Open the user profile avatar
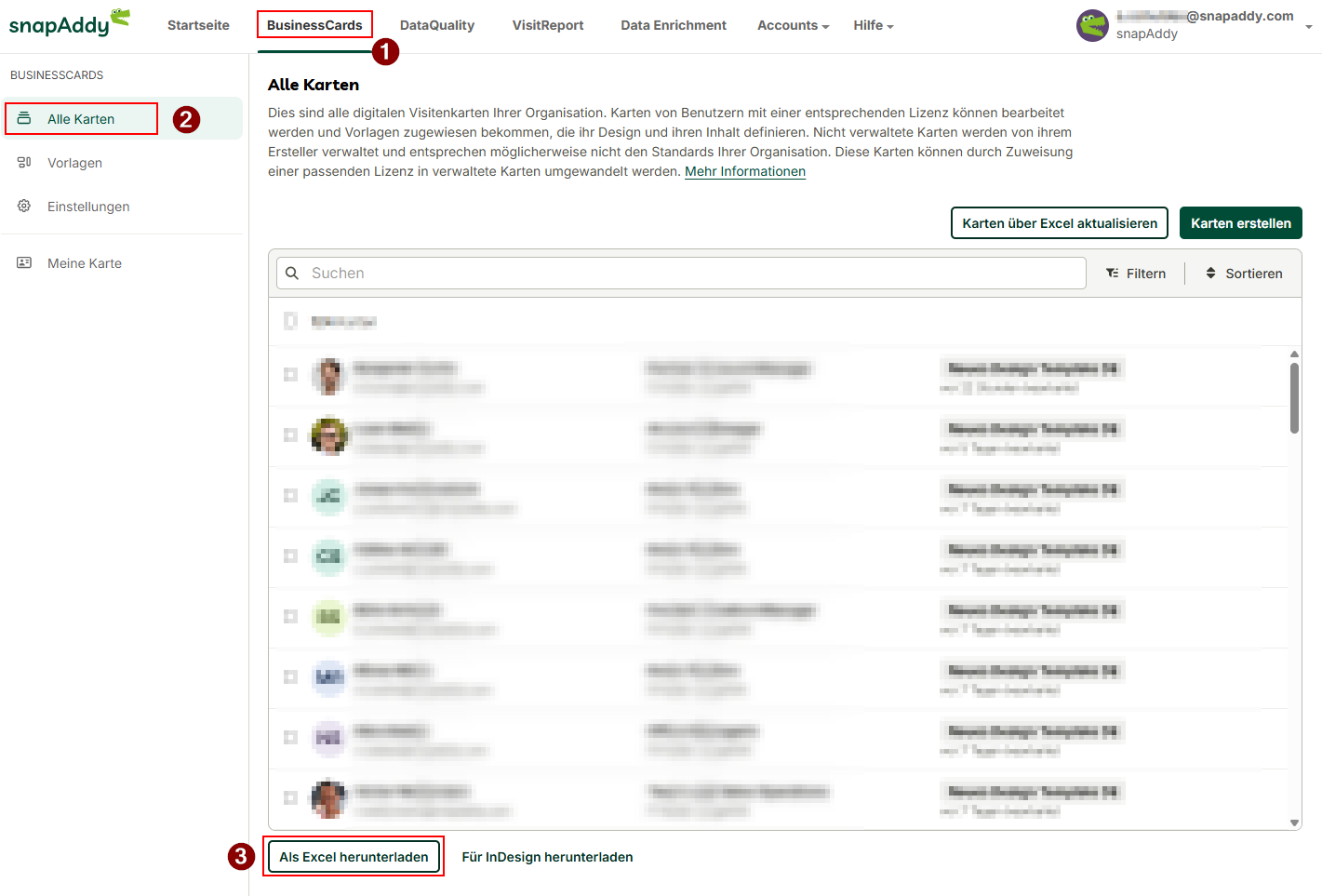This screenshot has height=896, width=1322. pos(1093,25)
